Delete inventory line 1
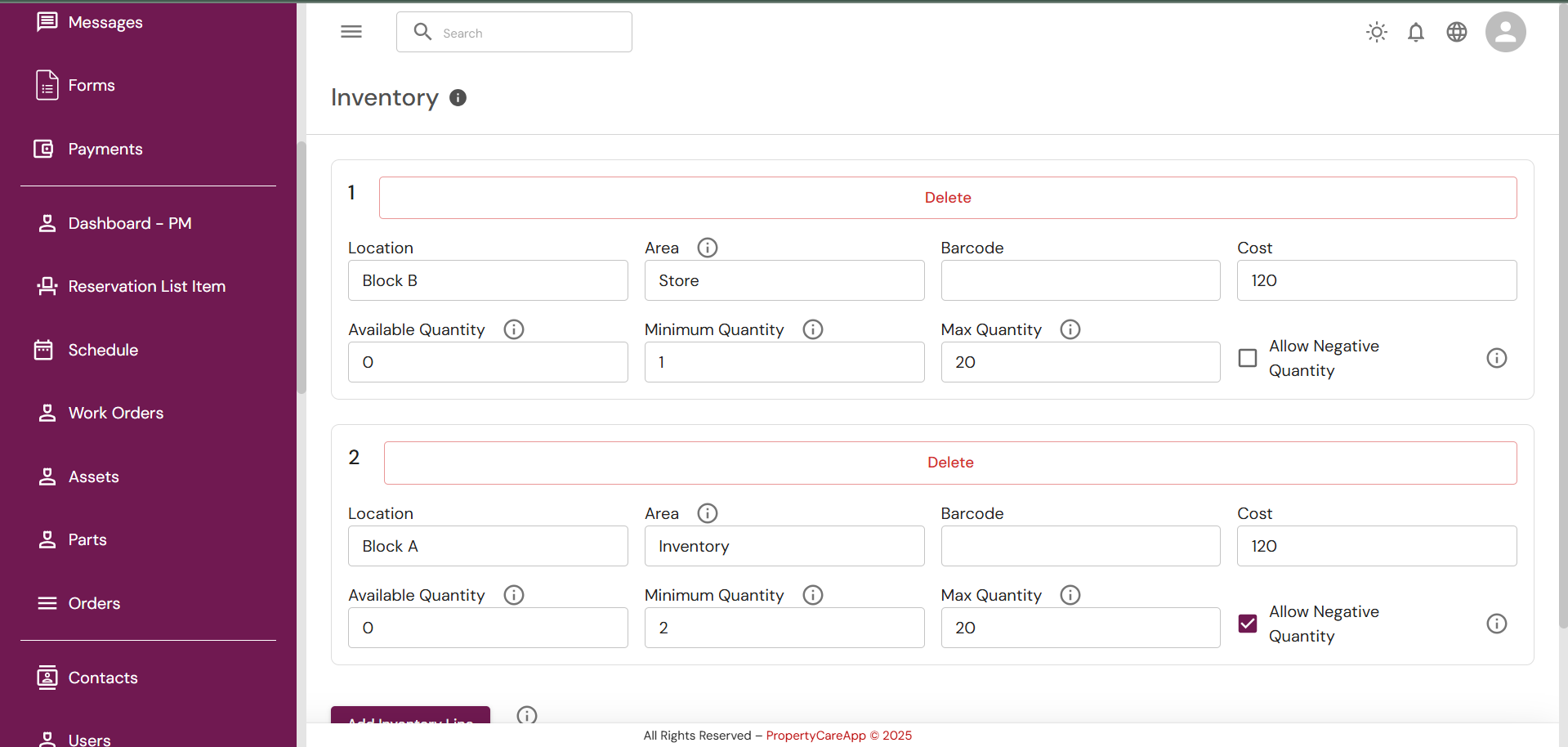The width and height of the screenshot is (1568, 747). point(947,198)
